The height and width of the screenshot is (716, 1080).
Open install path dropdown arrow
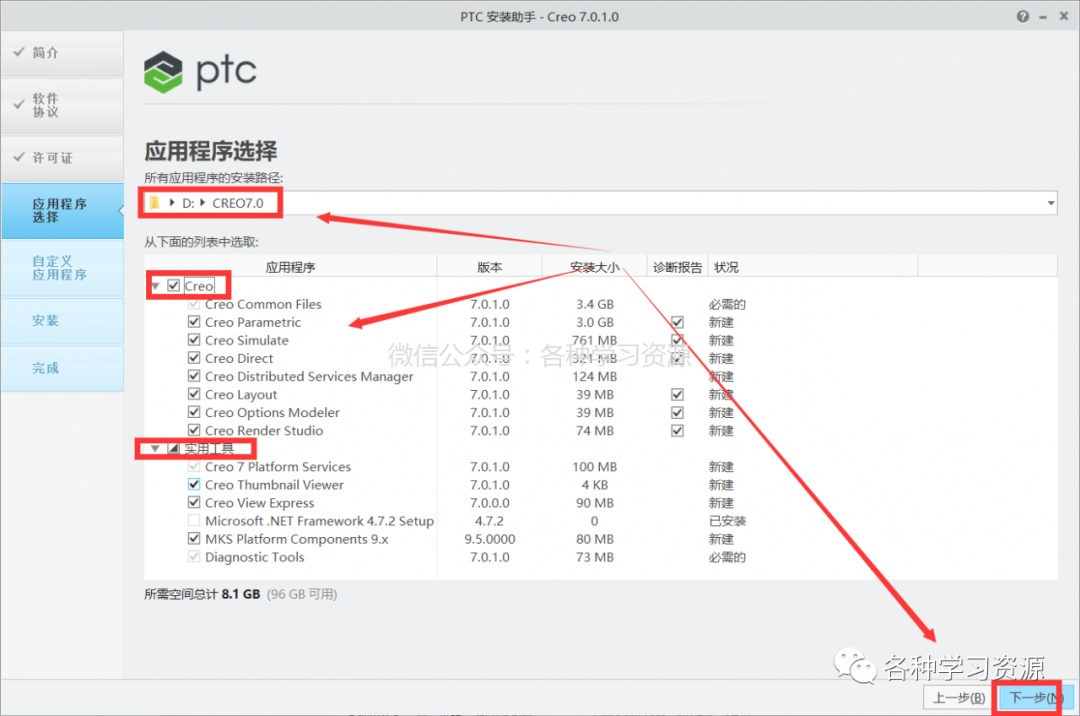click(1050, 203)
